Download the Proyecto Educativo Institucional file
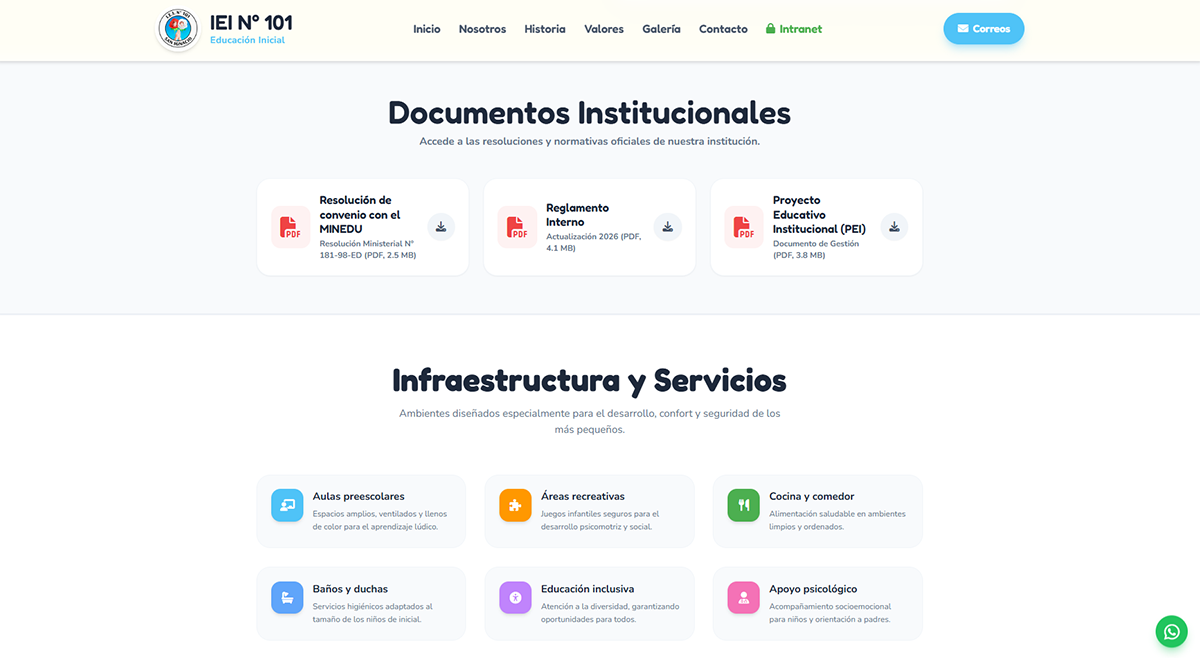 tap(894, 227)
